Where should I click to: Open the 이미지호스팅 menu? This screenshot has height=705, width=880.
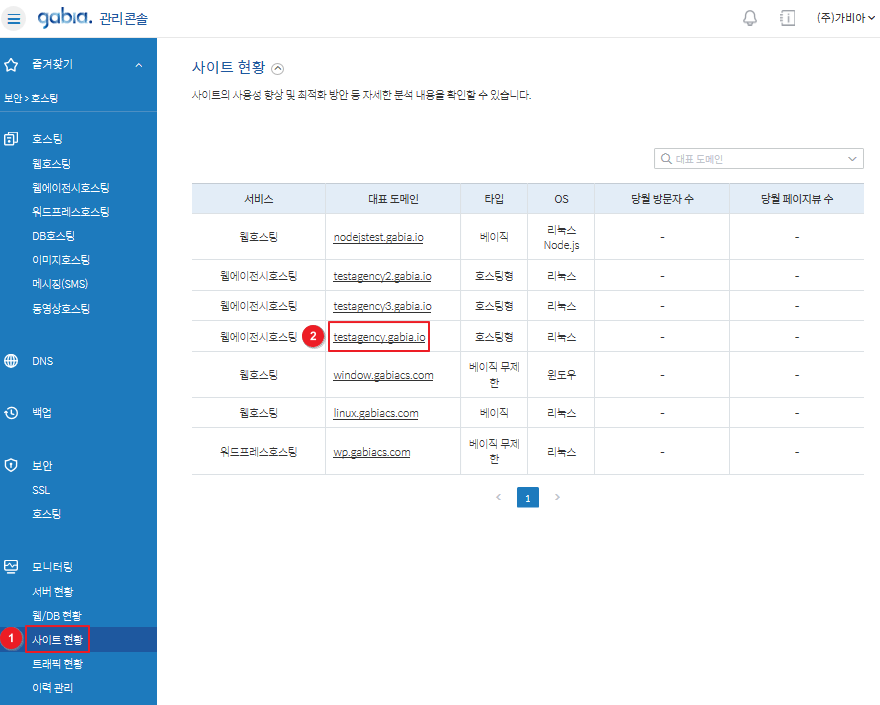coord(61,260)
